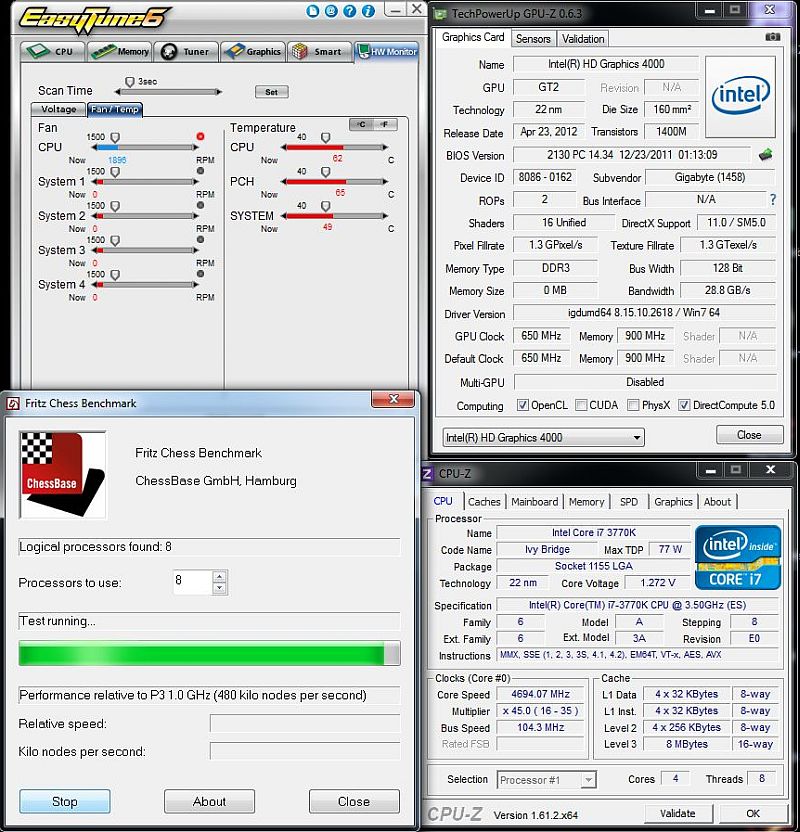
Task: Click the GPU-Z screenshot camera icon
Action: point(772,37)
